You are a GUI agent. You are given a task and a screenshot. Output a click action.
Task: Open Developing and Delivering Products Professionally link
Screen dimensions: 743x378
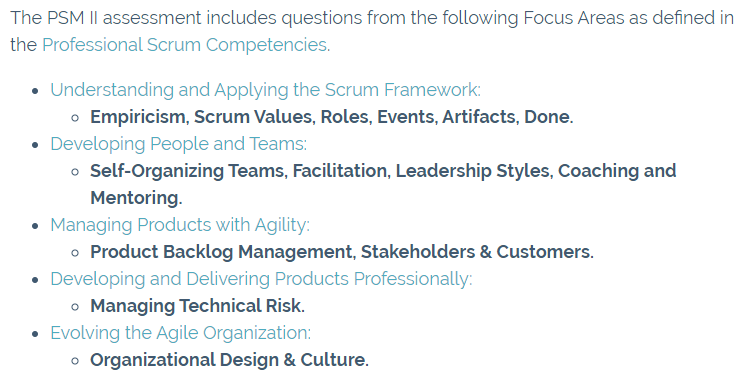tap(261, 279)
